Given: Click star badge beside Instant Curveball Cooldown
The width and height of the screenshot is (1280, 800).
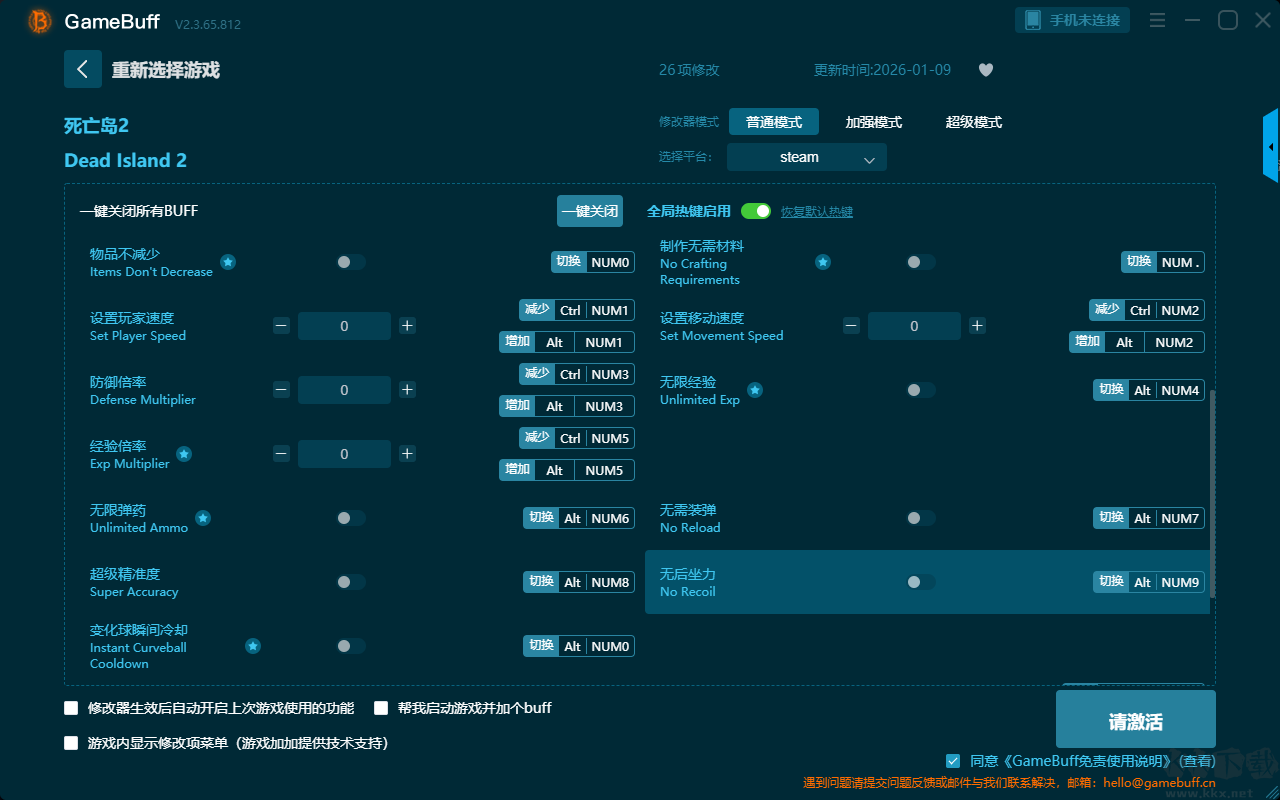Looking at the screenshot, I should (253, 646).
